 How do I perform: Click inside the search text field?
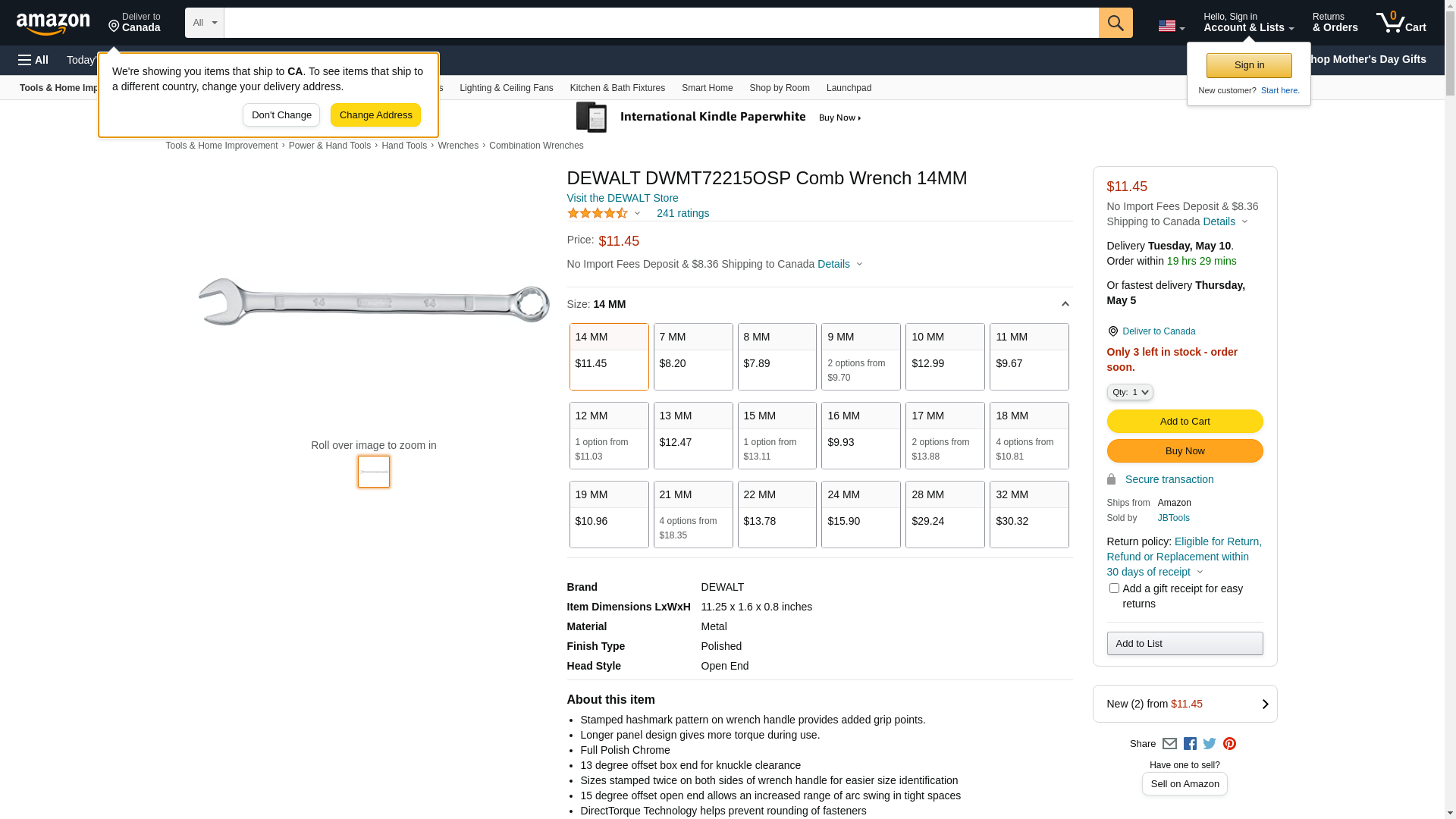pyautogui.click(x=660, y=23)
